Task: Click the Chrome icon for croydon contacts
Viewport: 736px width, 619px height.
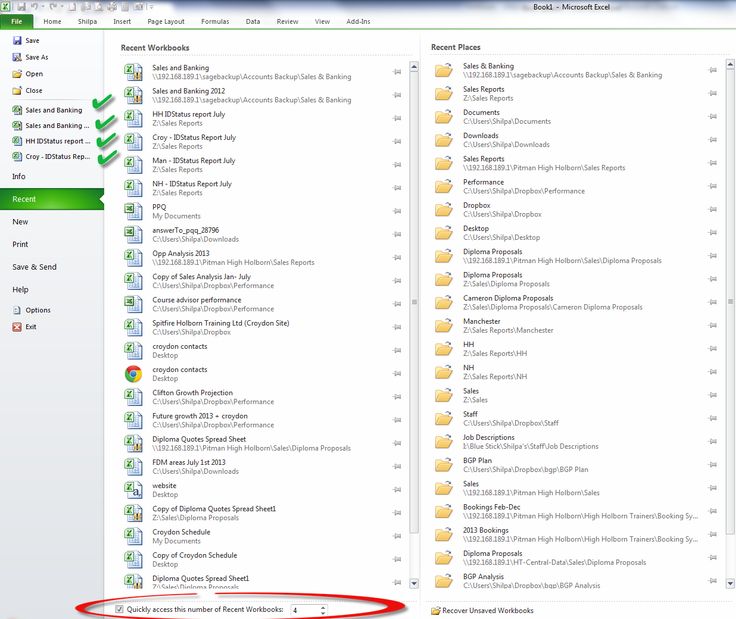Action: (133, 374)
